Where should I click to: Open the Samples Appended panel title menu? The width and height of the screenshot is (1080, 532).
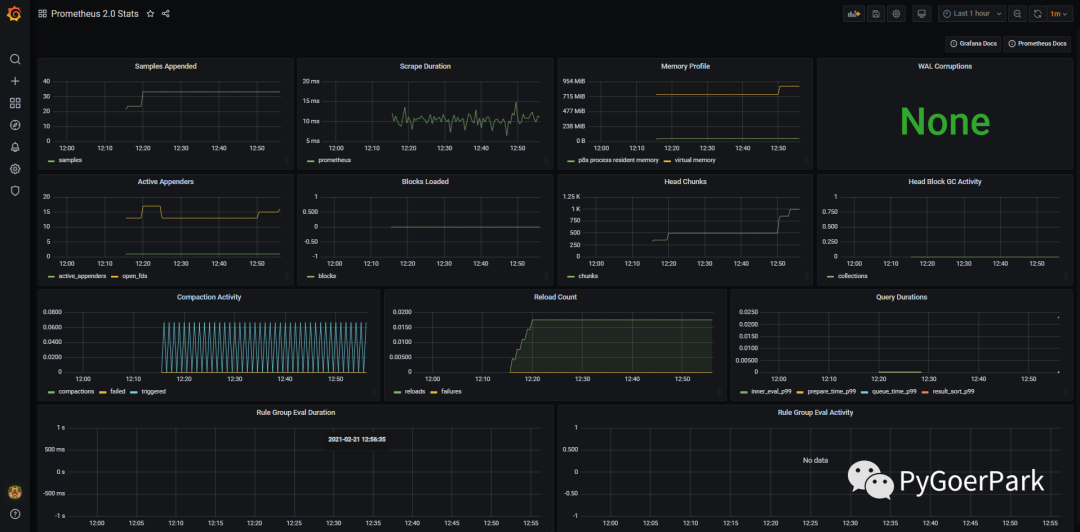[x=166, y=66]
